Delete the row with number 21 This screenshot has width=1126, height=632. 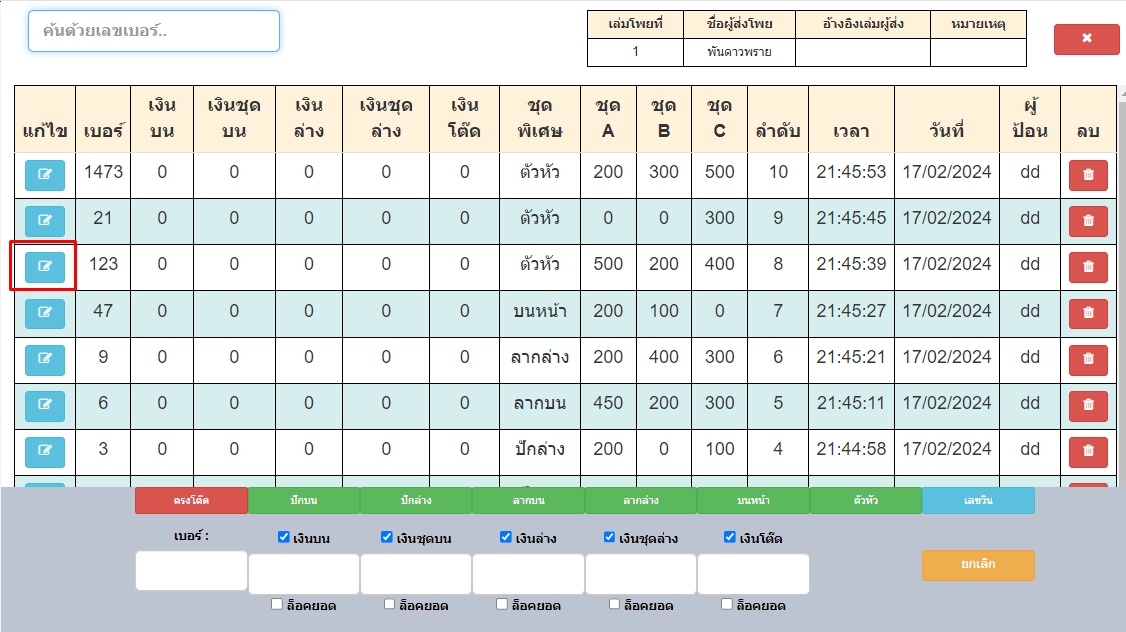point(1088,221)
